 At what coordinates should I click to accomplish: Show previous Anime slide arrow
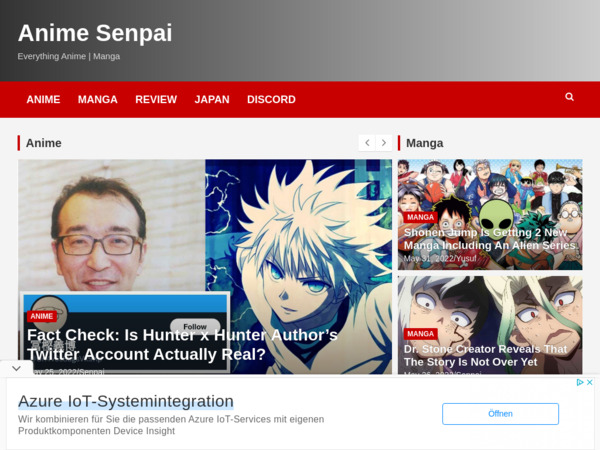(367, 143)
